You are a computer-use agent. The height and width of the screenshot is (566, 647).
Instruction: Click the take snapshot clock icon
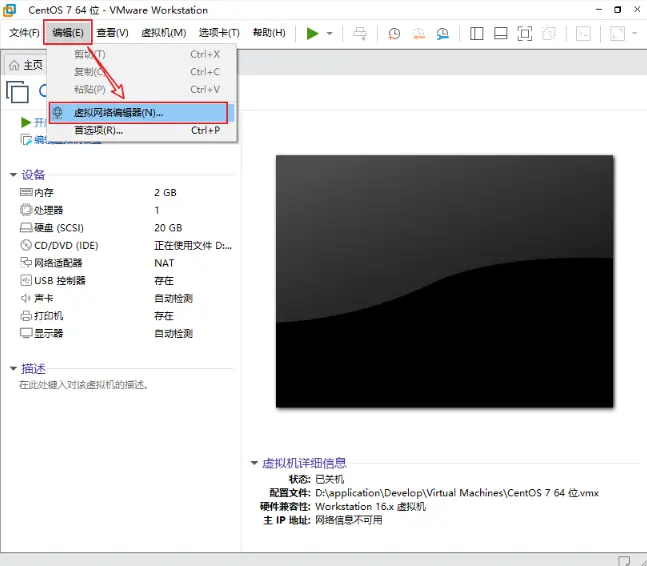tap(394, 33)
